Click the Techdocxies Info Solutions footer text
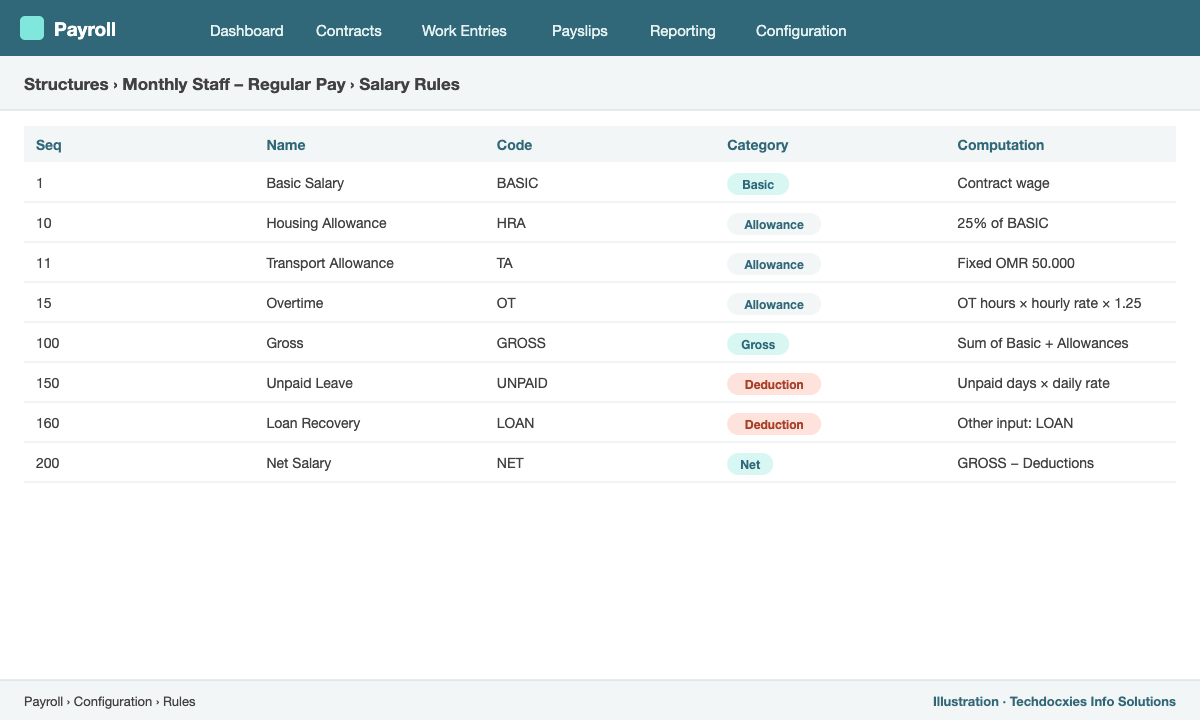Screen dimensions: 1200x720 coord(1093,701)
